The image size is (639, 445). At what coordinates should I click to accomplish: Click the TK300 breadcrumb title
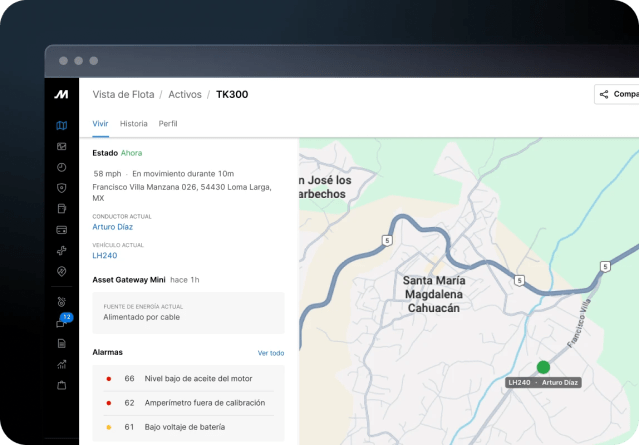[x=232, y=95]
